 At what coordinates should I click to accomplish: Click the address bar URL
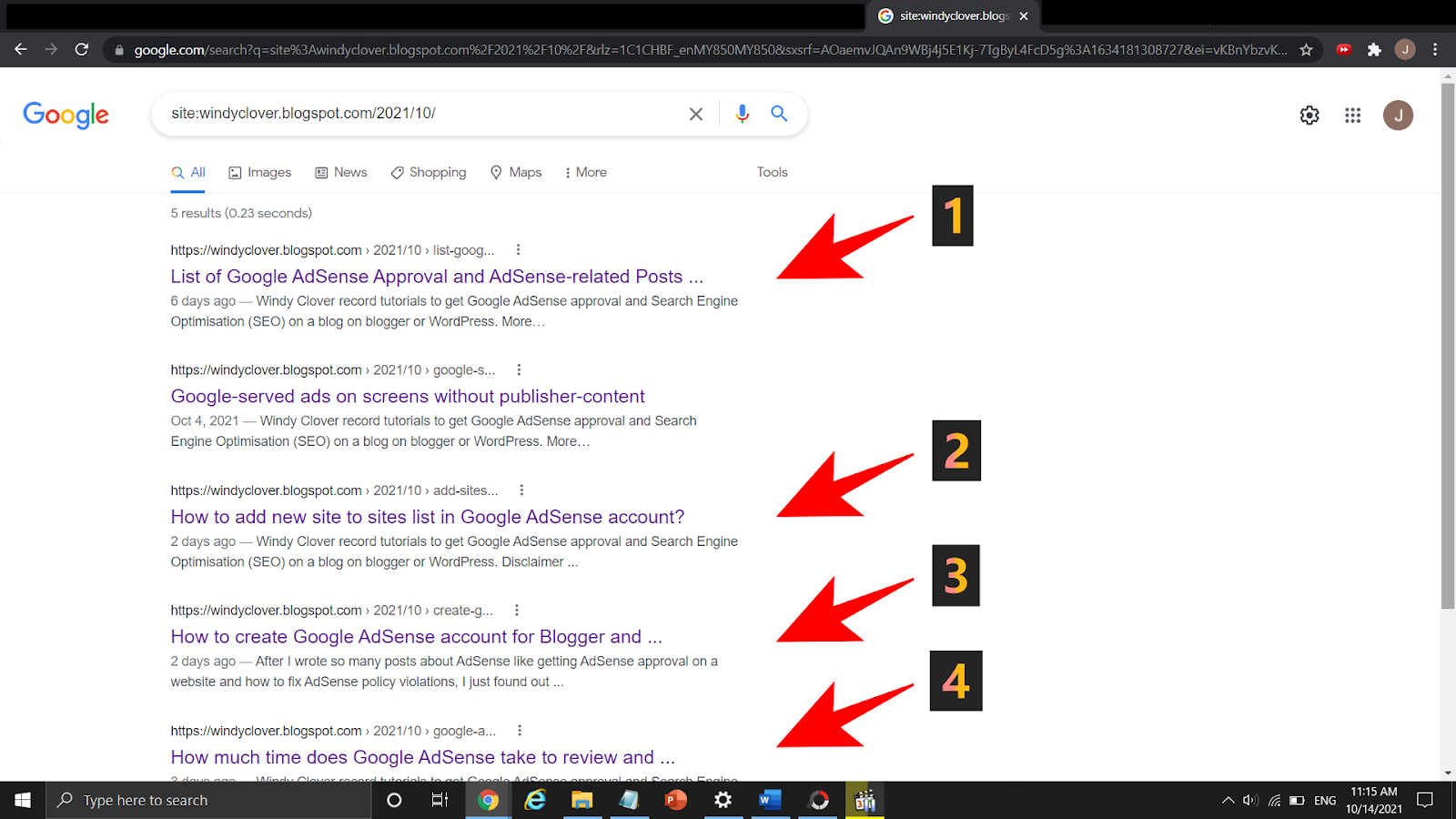tap(710, 50)
